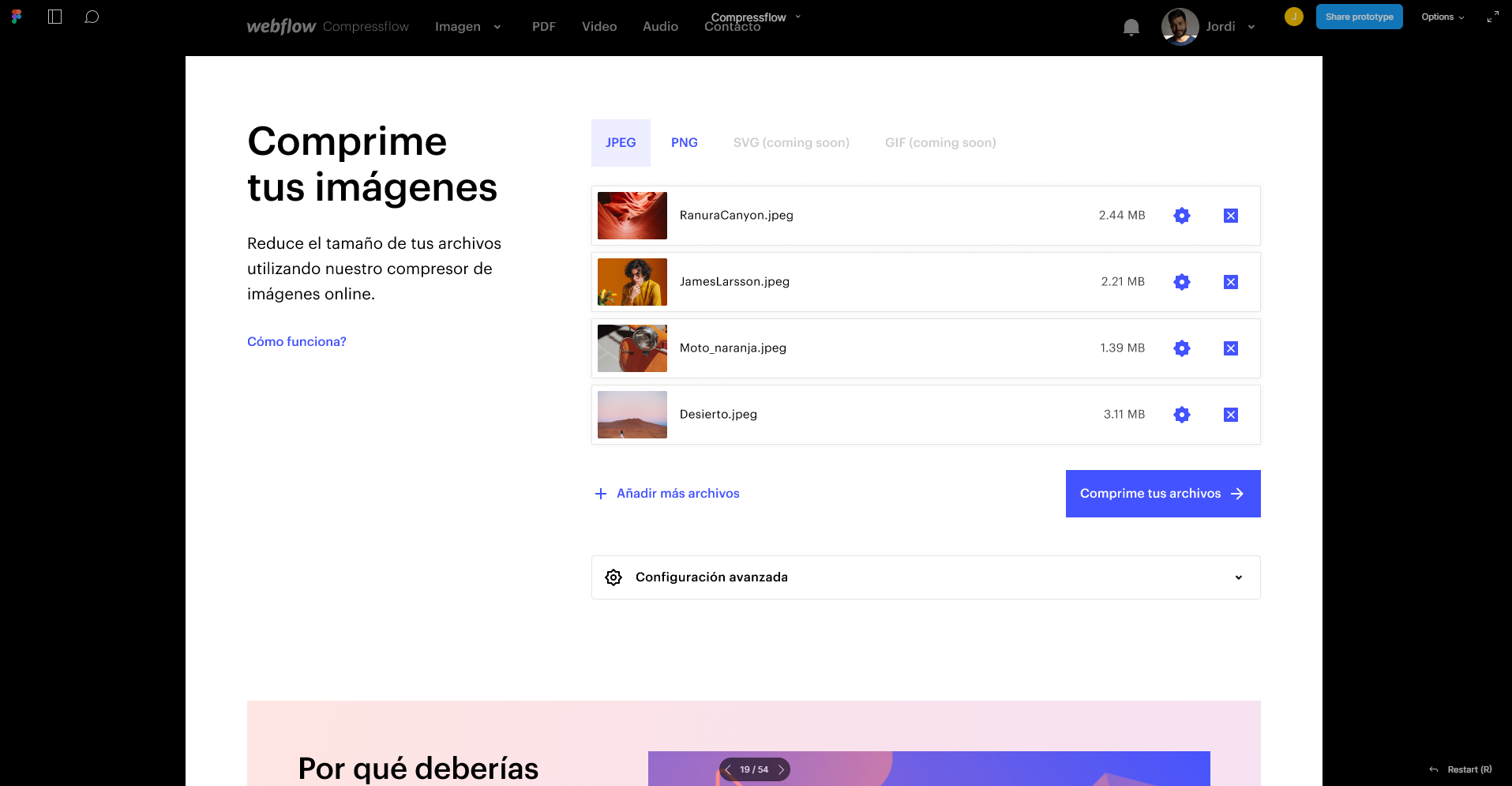Viewport: 1512px width, 786px height.
Task: Remove RanuraCanyon.jpeg with its X button
Action: [1231, 216]
